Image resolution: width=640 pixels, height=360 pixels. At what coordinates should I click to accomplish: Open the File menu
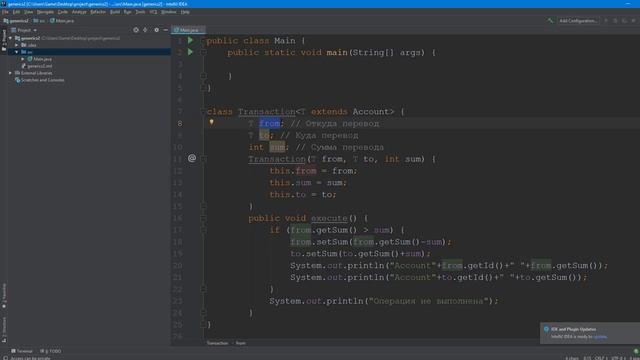(x=5, y=12)
